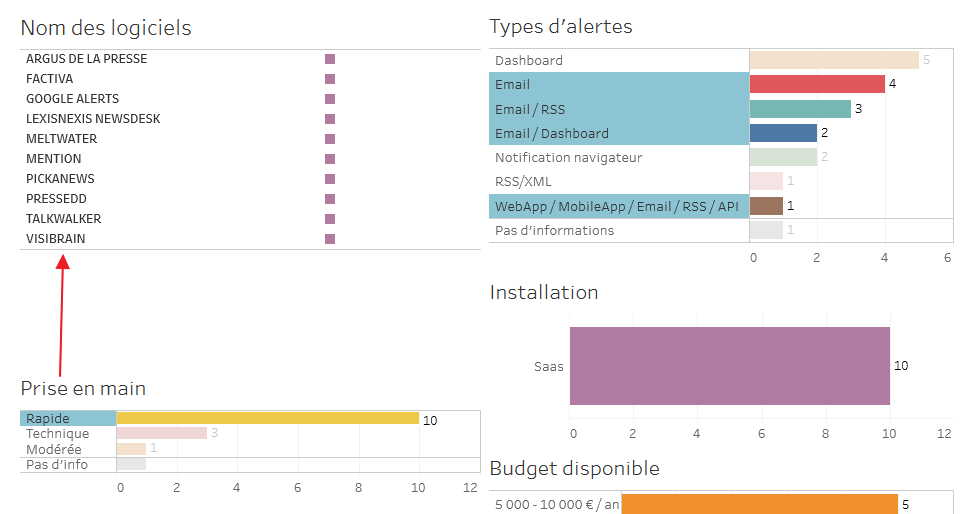Select VISIBRAIN in software list
The width and height of the screenshot is (978, 514).
pyautogui.click(x=56, y=238)
